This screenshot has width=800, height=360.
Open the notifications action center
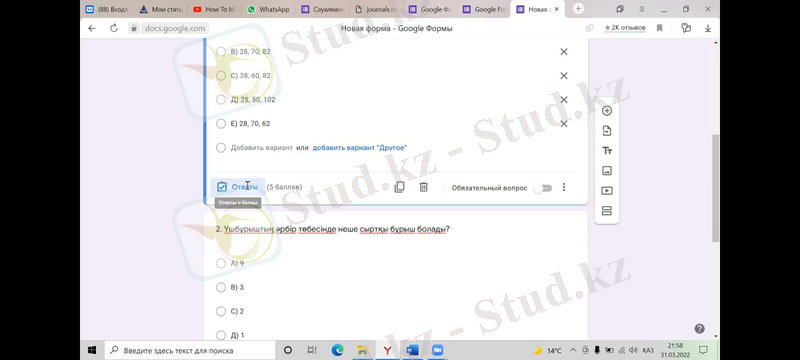pyautogui.click(x=703, y=350)
